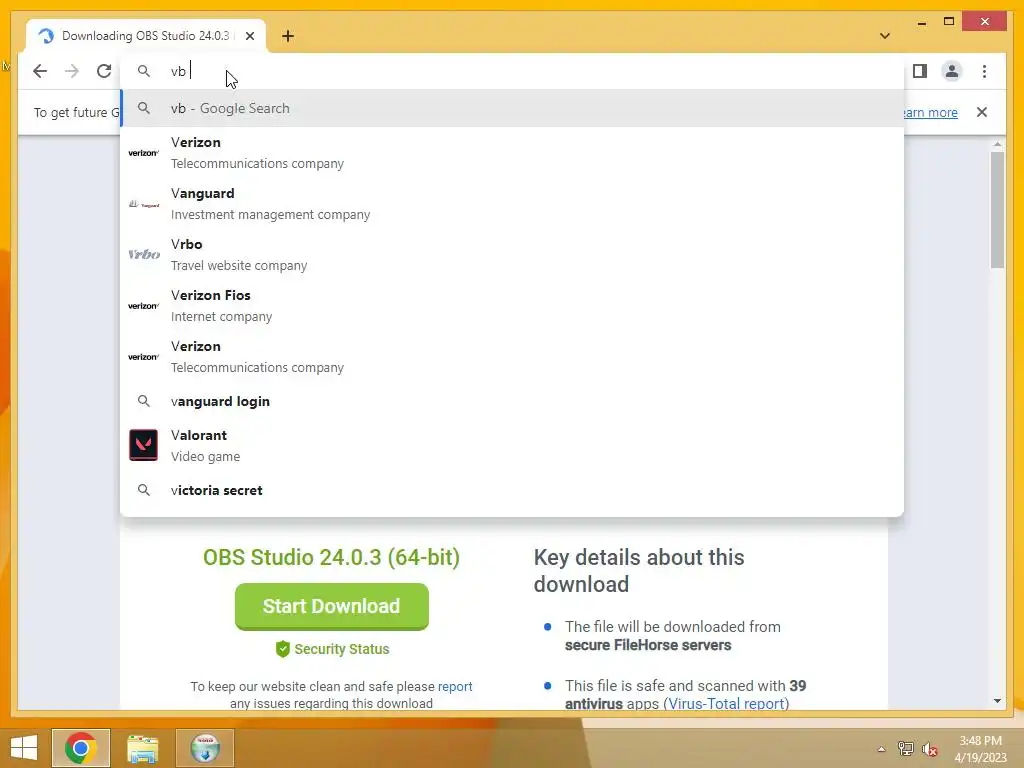
Task: Select the 'victoria secret' search suggestion
Action: tap(512, 490)
